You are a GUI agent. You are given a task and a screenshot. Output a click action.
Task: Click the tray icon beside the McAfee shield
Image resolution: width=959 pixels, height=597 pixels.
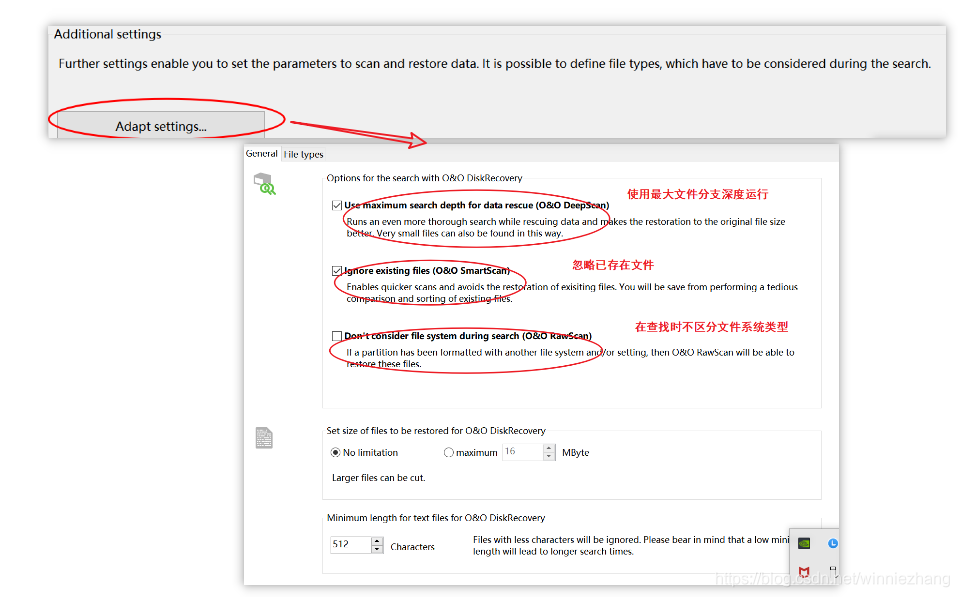pos(833,571)
